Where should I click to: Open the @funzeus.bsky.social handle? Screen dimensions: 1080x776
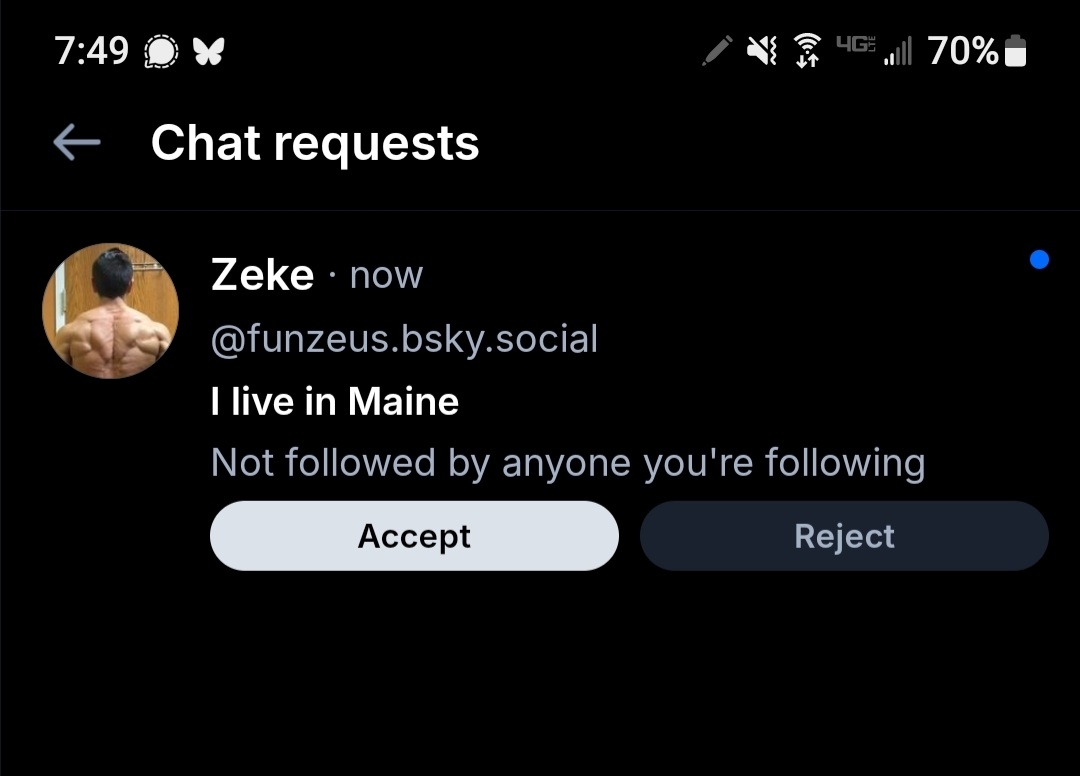tap(404, 339)
